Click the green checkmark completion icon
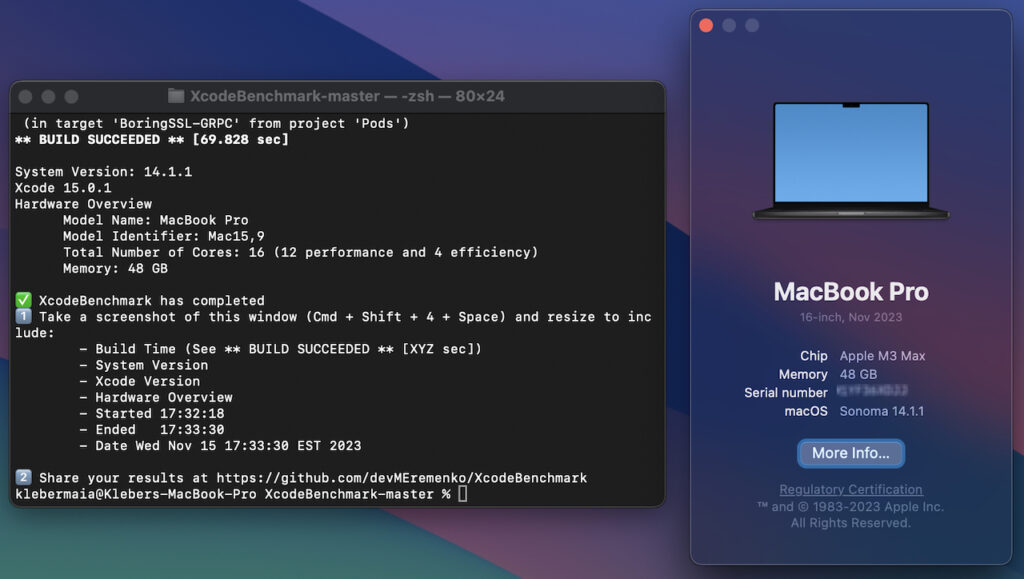 pos(22,300)
